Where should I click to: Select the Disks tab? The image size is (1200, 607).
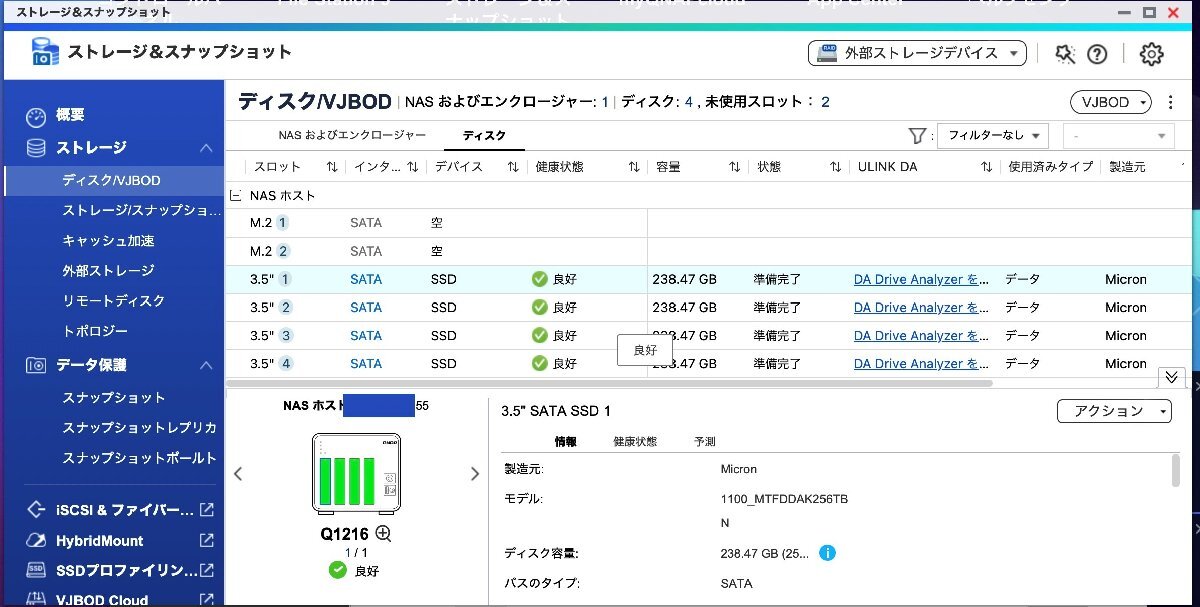click(x=484, y=135)
